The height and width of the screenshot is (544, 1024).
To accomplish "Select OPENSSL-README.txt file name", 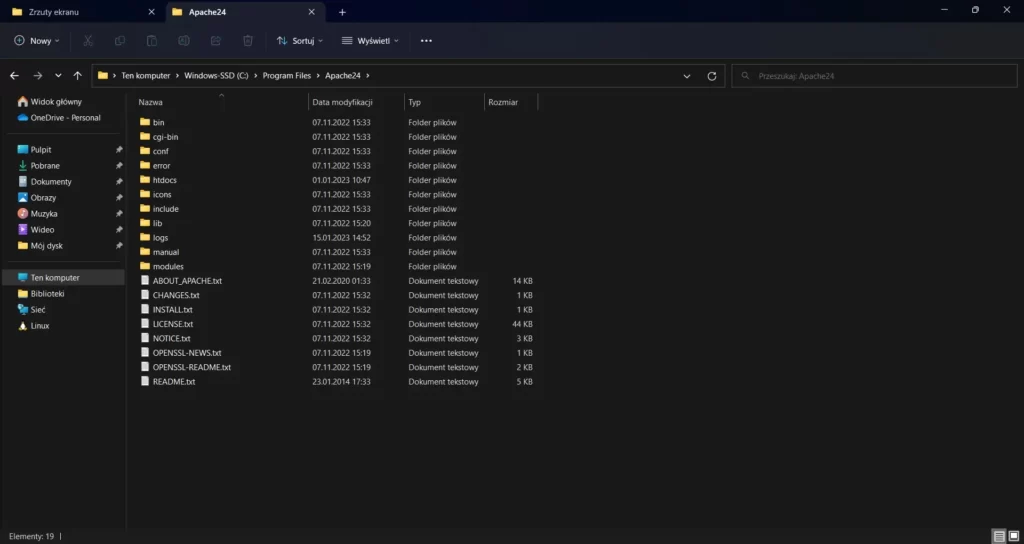I will [192, 367].
